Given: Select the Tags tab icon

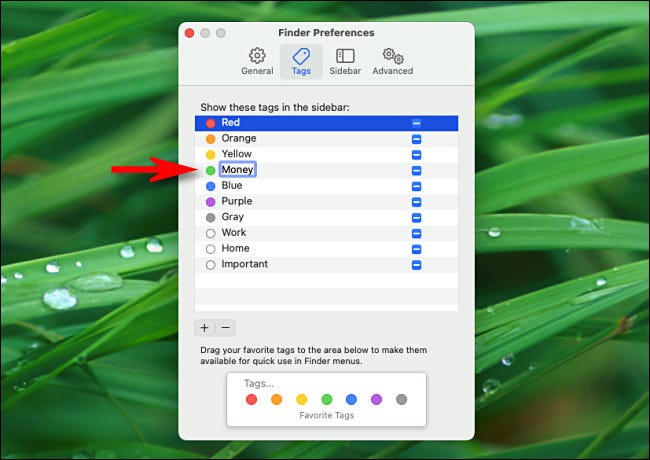Looking at the screenshot, I should point(301,61).
